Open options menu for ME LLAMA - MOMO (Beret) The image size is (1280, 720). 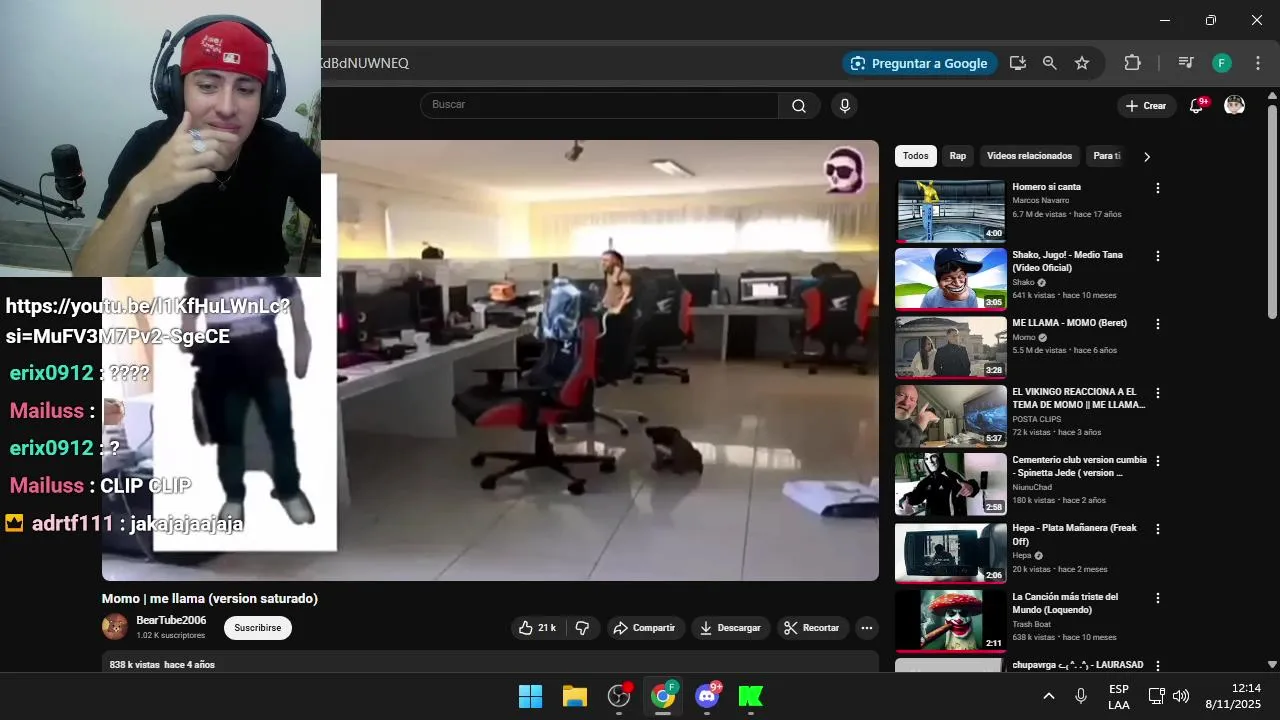[x=1158, y=324]
